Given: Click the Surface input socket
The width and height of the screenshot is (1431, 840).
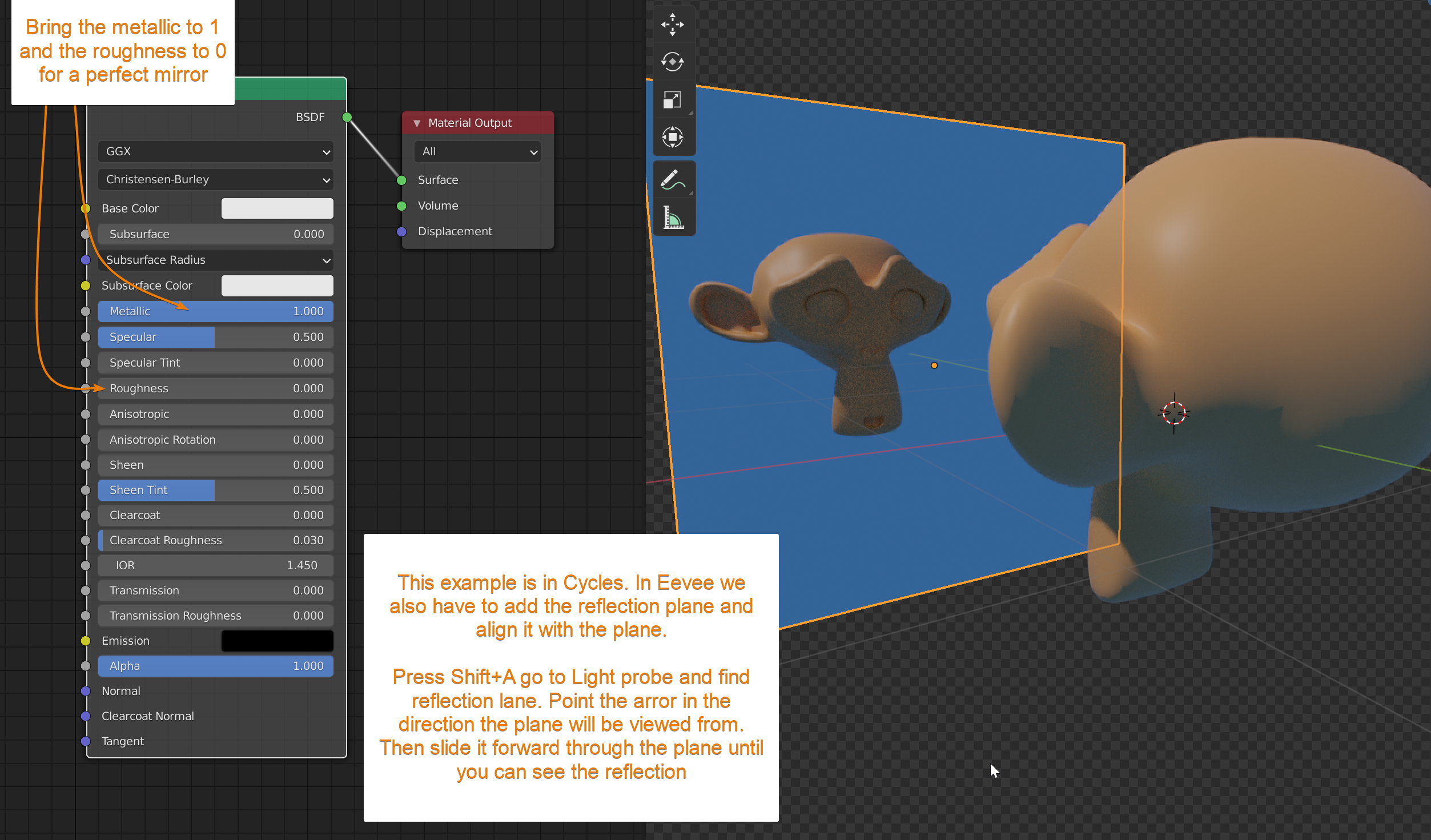Looking at the screenshot, I should pos(401,180).
